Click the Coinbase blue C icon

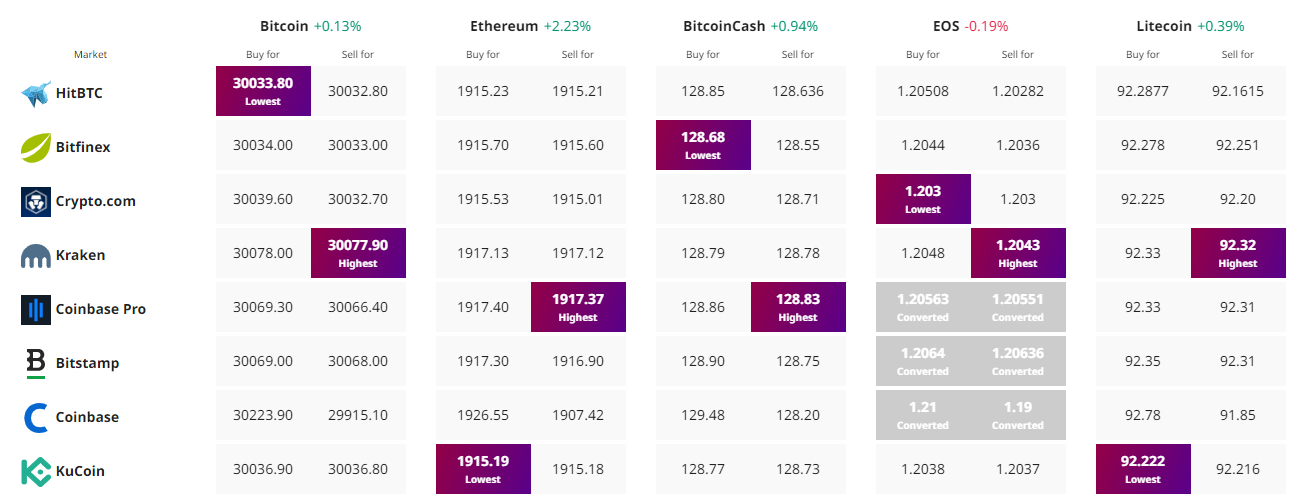[x=36, y=417]
